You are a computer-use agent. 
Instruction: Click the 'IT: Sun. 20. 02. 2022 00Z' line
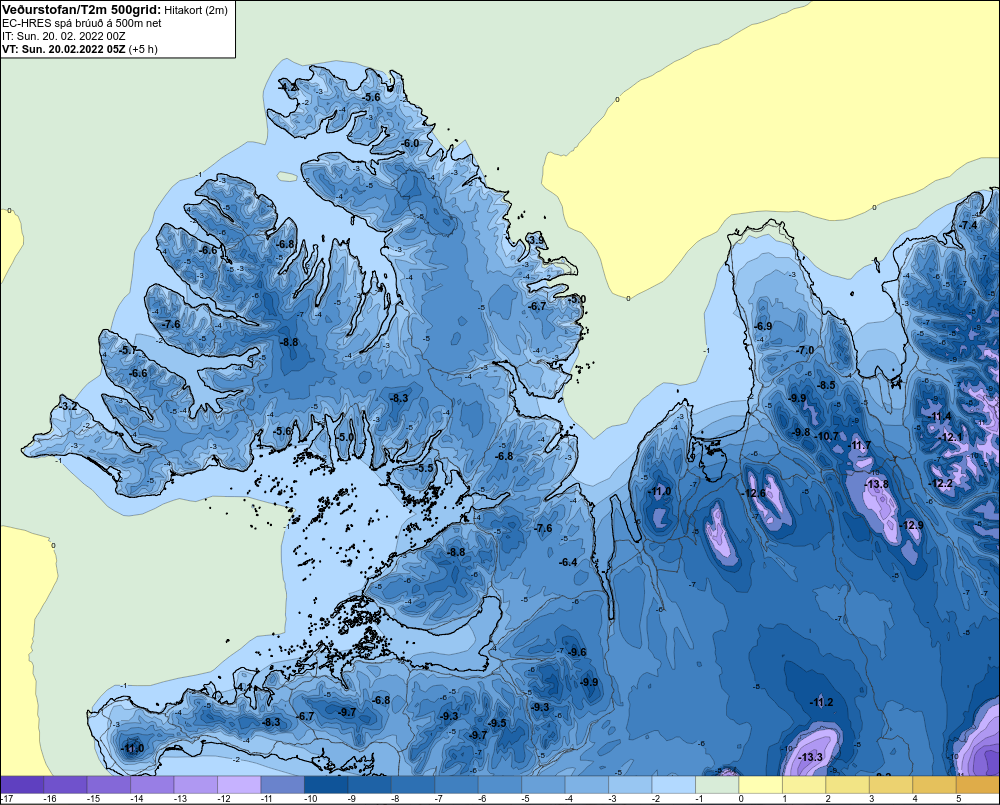pyautogui.click(x=64, y=36)
